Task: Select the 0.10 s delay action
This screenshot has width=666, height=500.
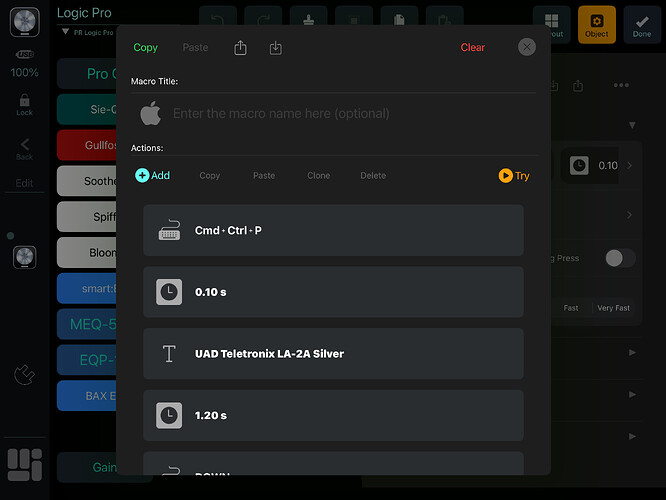Action: [x=333, y=292]
